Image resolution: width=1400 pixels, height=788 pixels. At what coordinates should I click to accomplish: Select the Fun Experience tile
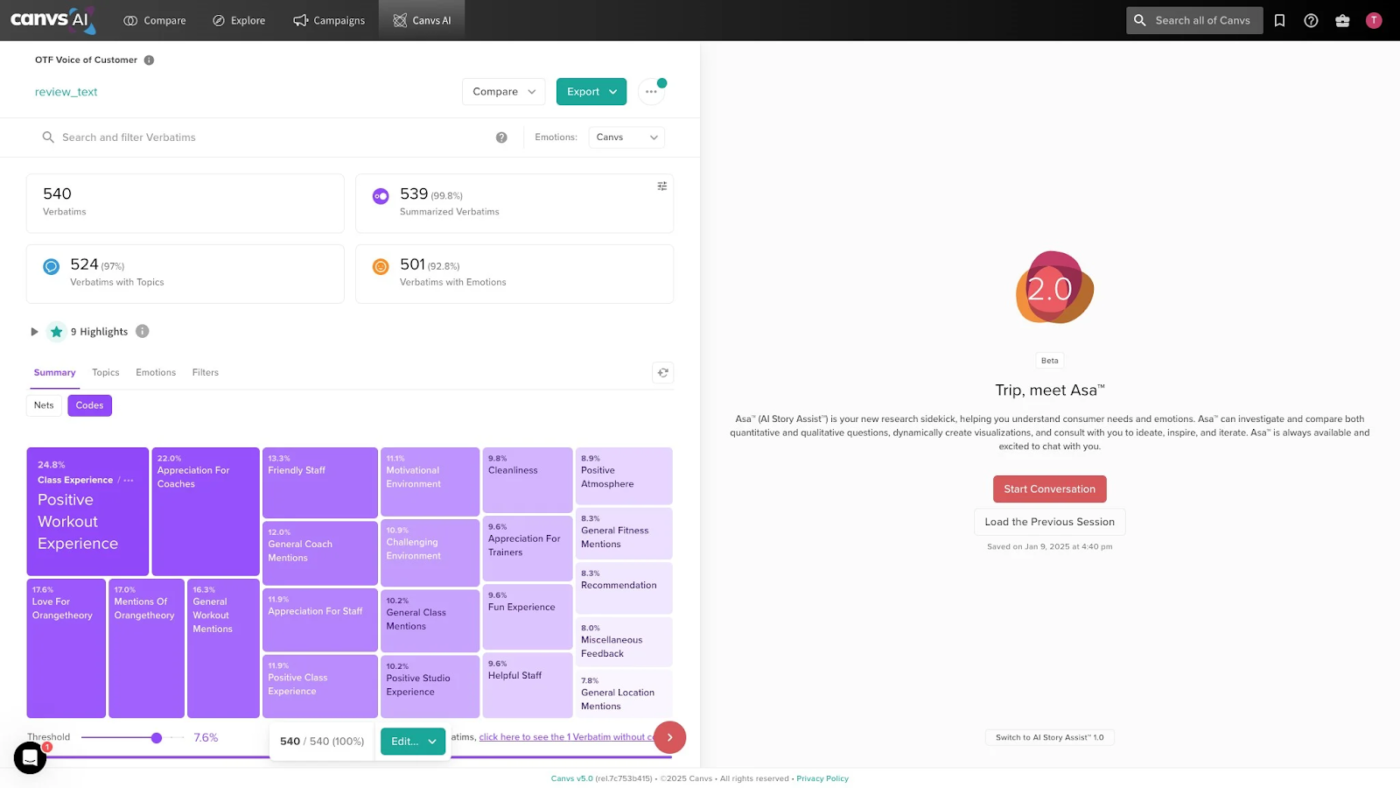tap(527, 617)
